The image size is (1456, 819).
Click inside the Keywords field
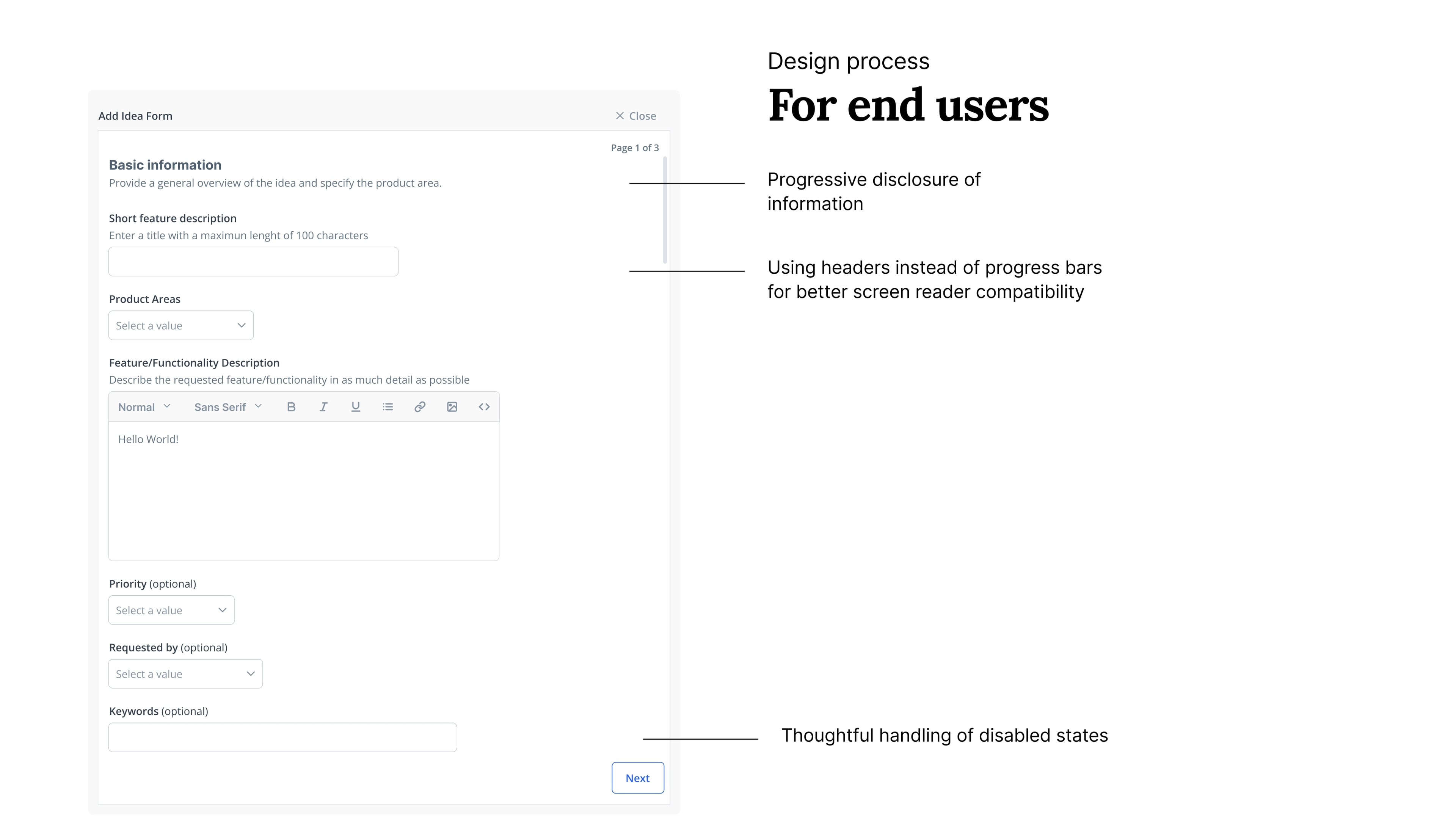(282, 737)
